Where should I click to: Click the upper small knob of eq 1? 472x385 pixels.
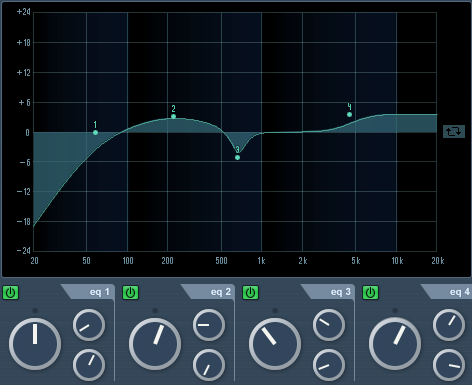(89, 325)
